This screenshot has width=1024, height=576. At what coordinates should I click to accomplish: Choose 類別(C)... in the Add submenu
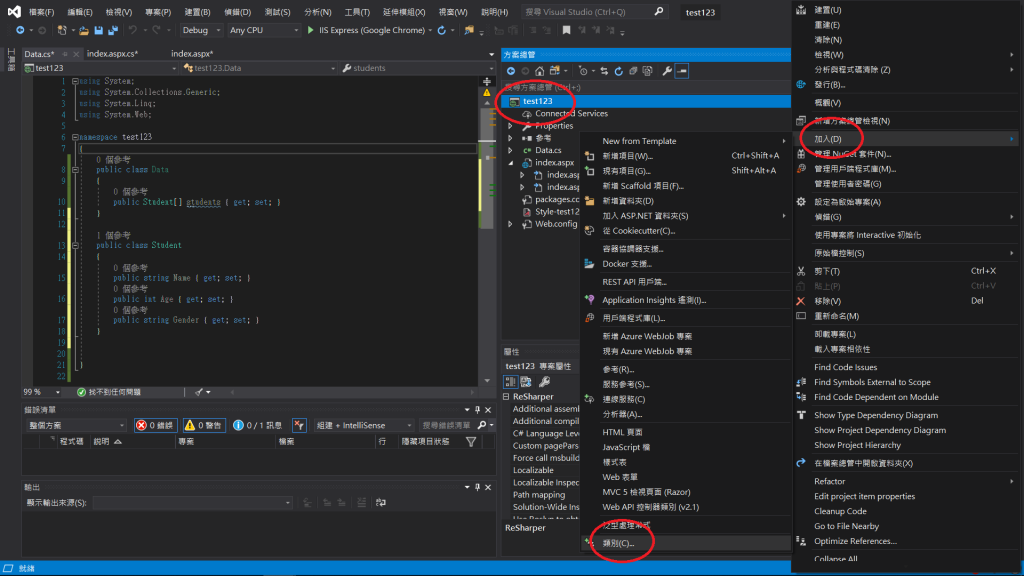coord(686,543)
